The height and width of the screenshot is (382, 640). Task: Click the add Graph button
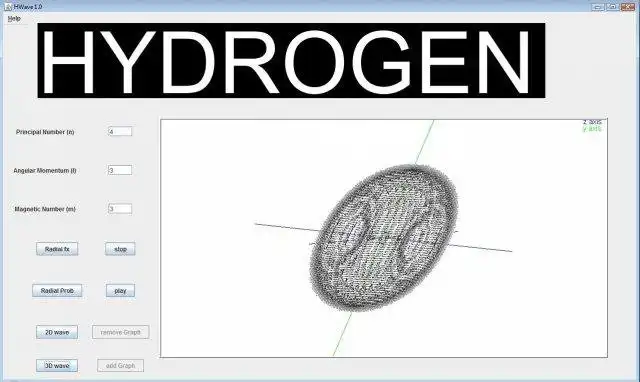[120, 366]
